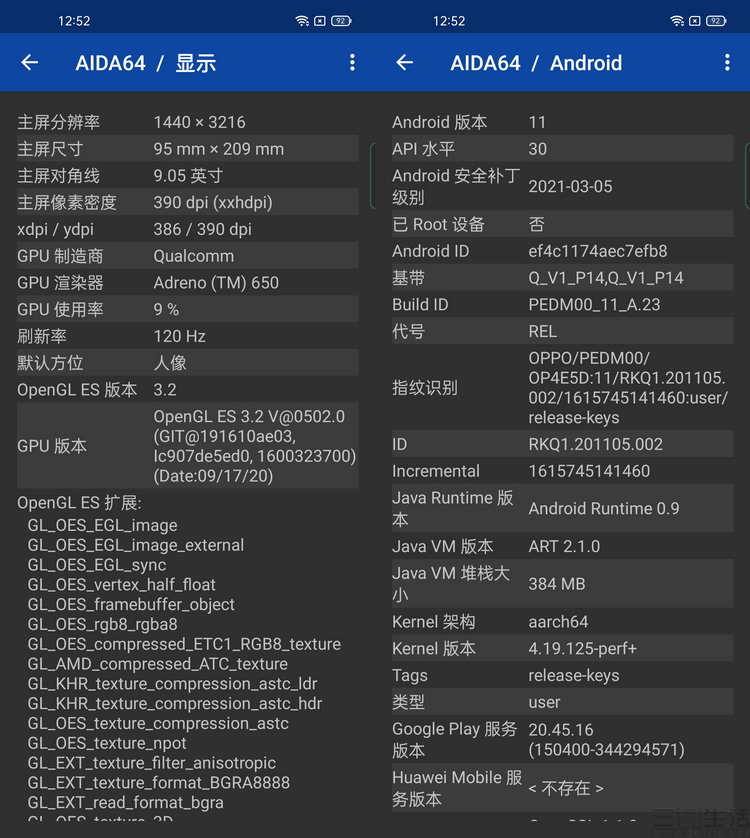Select the Incremental 1615745141460 row

tap(563, 470)
